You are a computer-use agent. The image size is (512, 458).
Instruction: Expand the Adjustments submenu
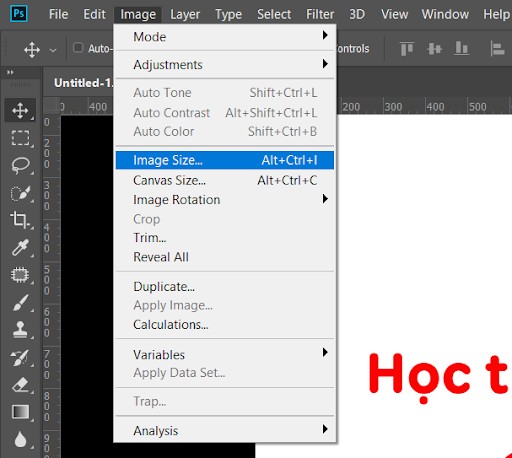coord(225,64)
